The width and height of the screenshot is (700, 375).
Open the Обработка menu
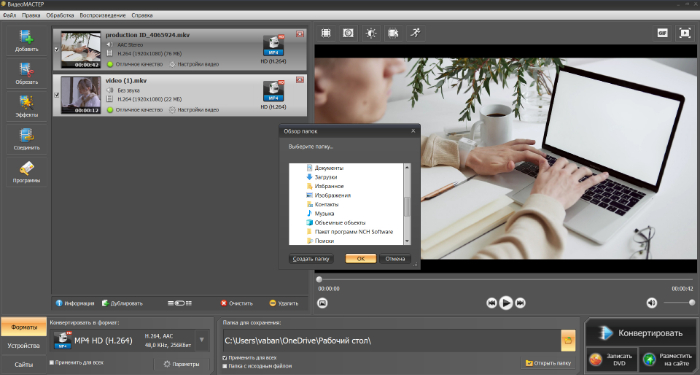[60, 15]
